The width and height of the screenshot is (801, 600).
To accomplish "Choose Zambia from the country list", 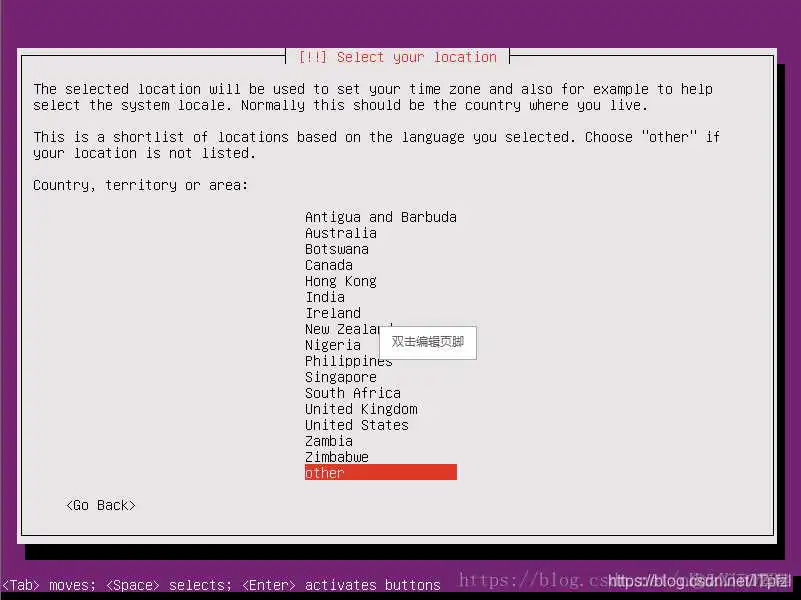I will point(328,440).
